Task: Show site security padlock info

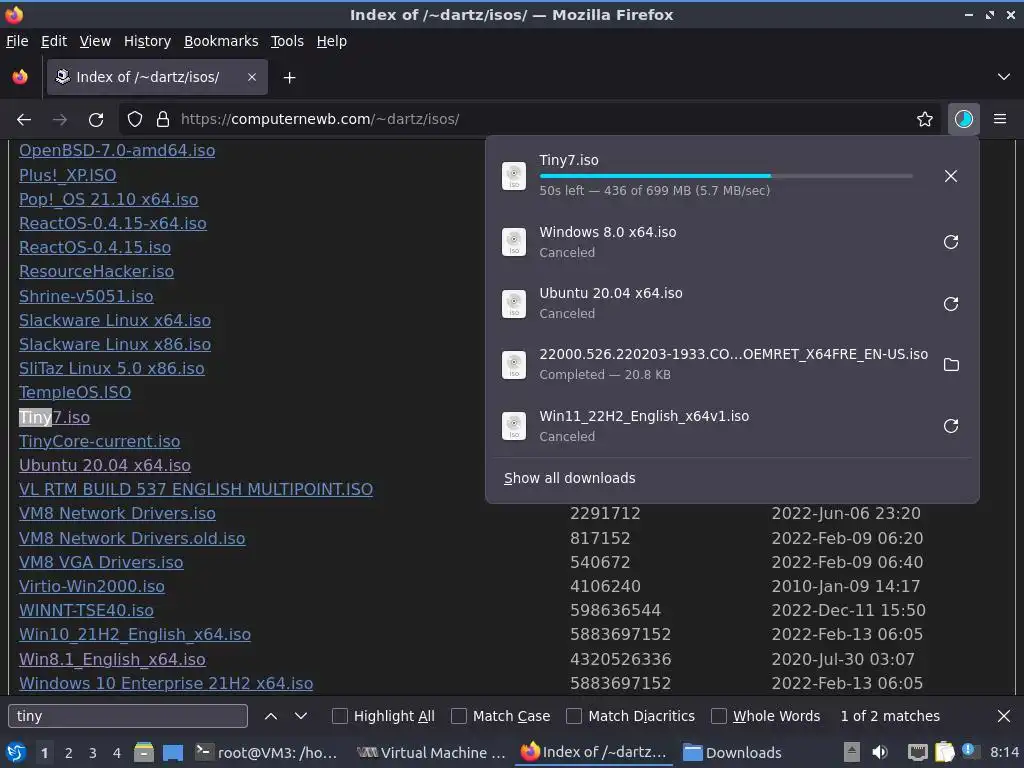Action: [x=163, y=119]
